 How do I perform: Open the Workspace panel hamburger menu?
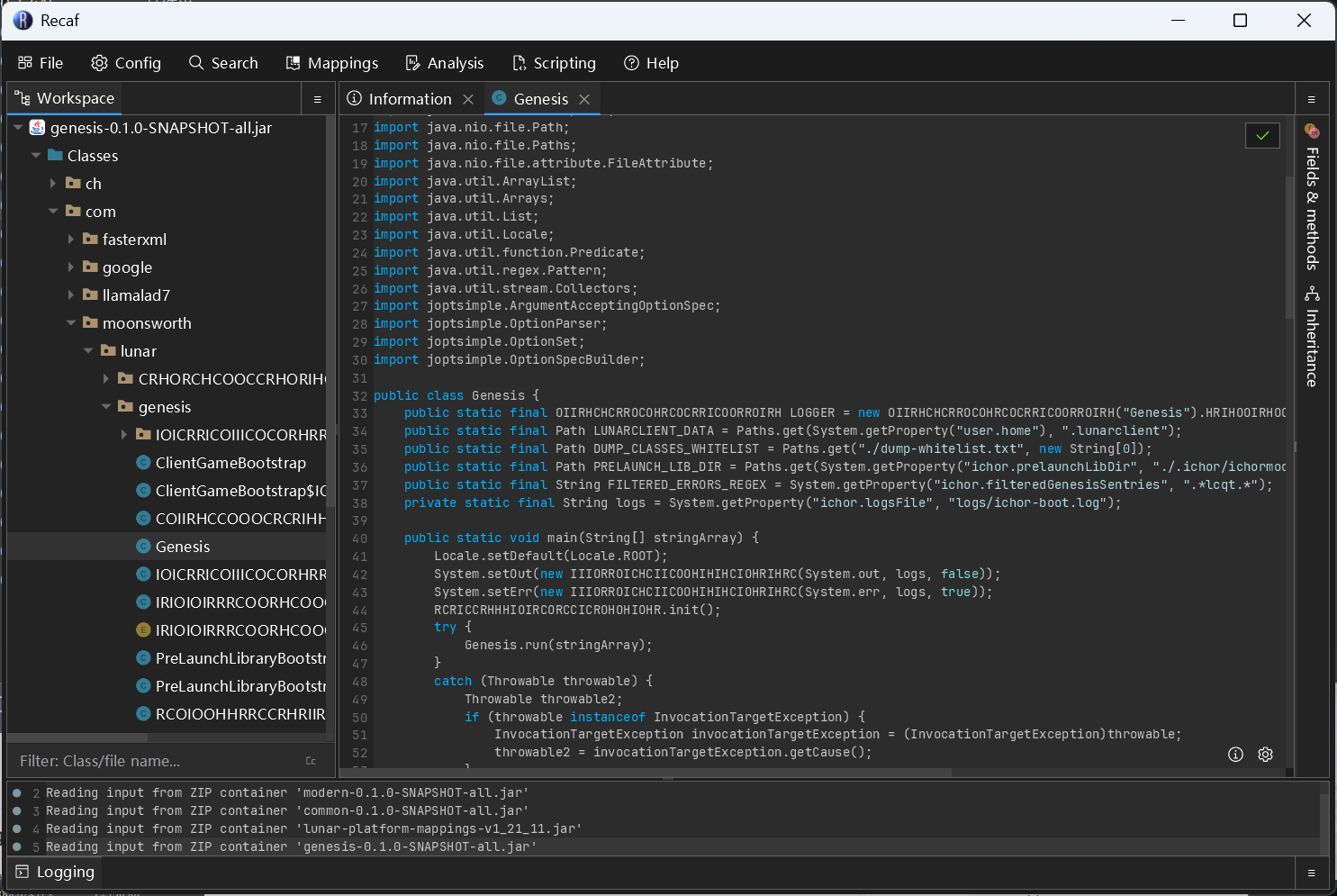(x=317, y=99)
